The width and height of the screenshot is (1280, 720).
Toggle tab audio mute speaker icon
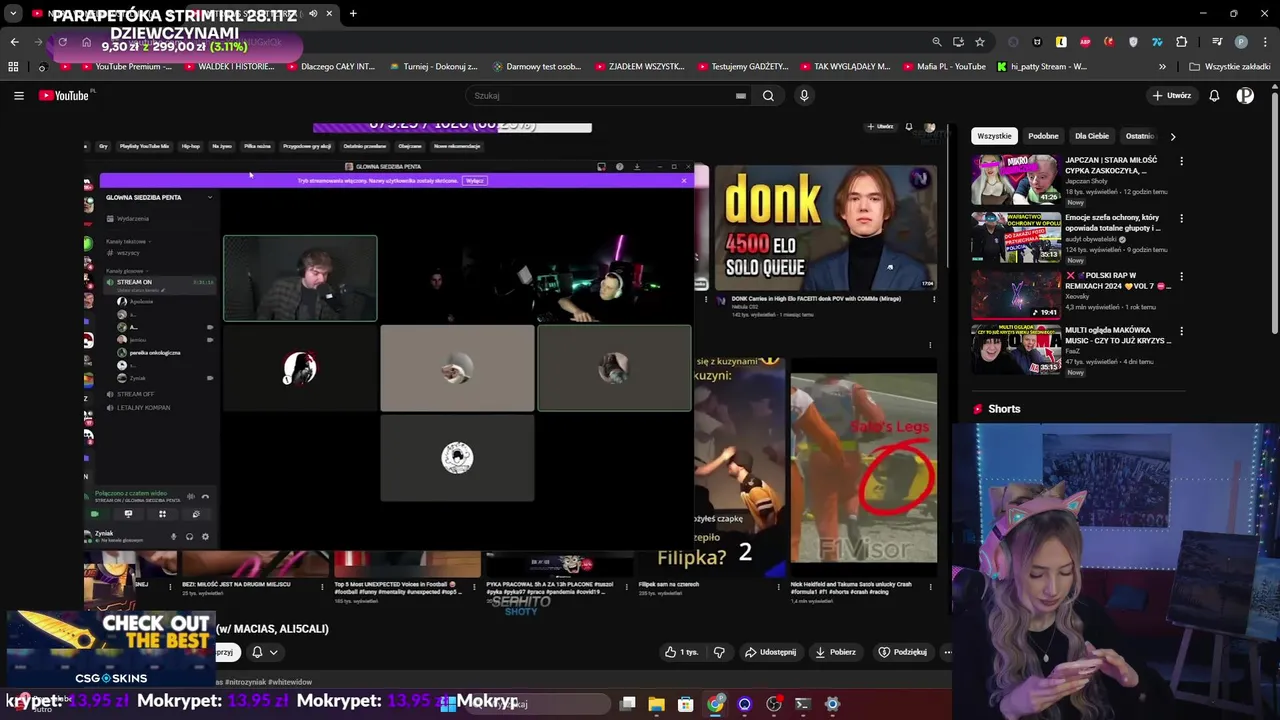(x=313, y=14)
